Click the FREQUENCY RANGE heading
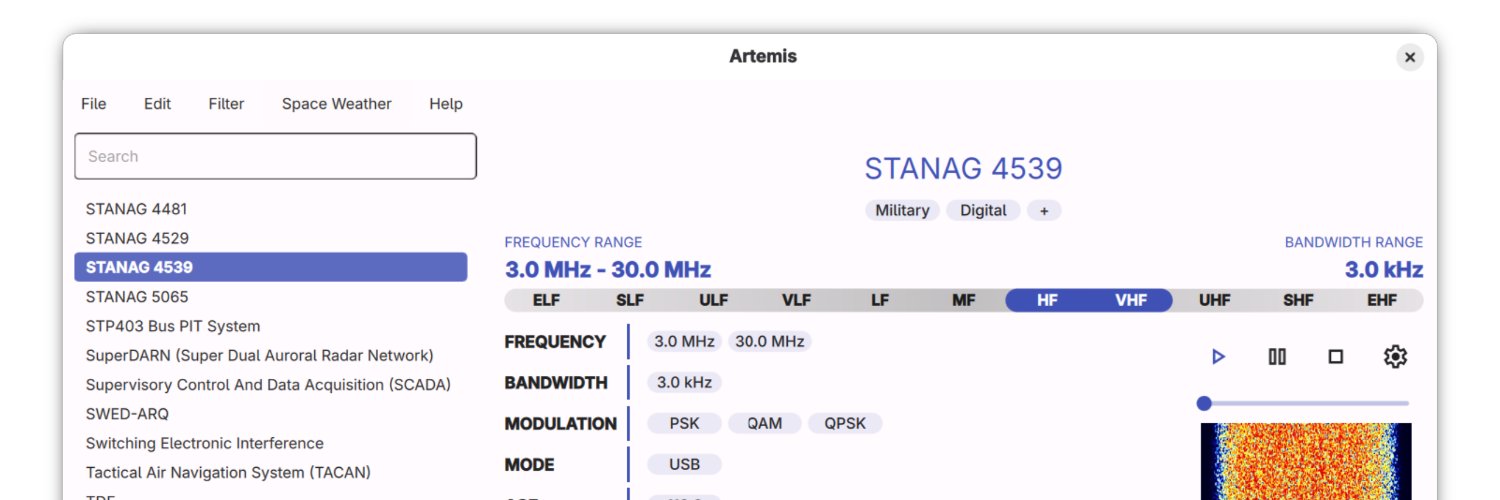Viewport: 1500px width, 500px height. [x=573, y=242]
